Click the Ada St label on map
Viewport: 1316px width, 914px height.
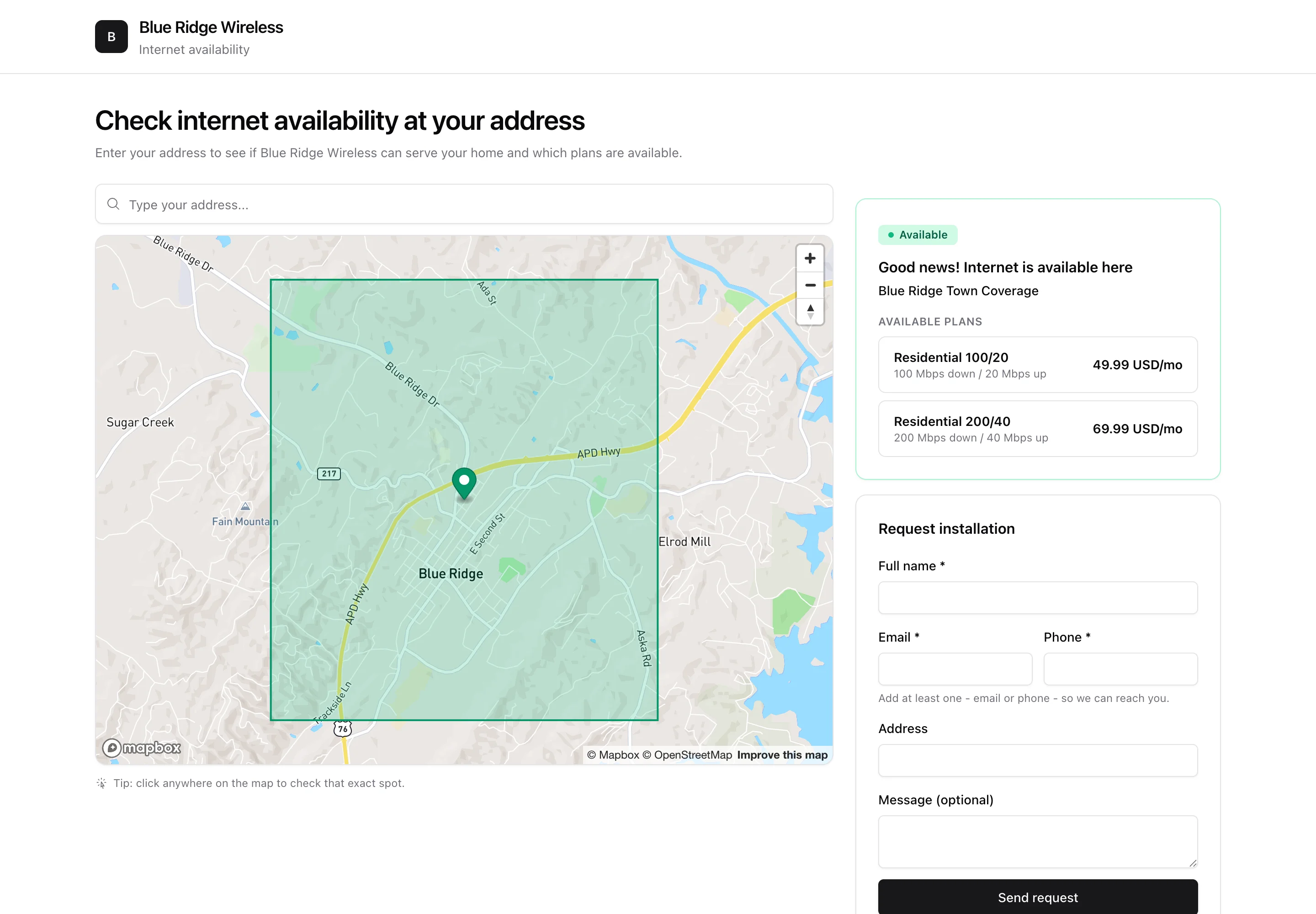pyautogui.click(x=487, y=292)
